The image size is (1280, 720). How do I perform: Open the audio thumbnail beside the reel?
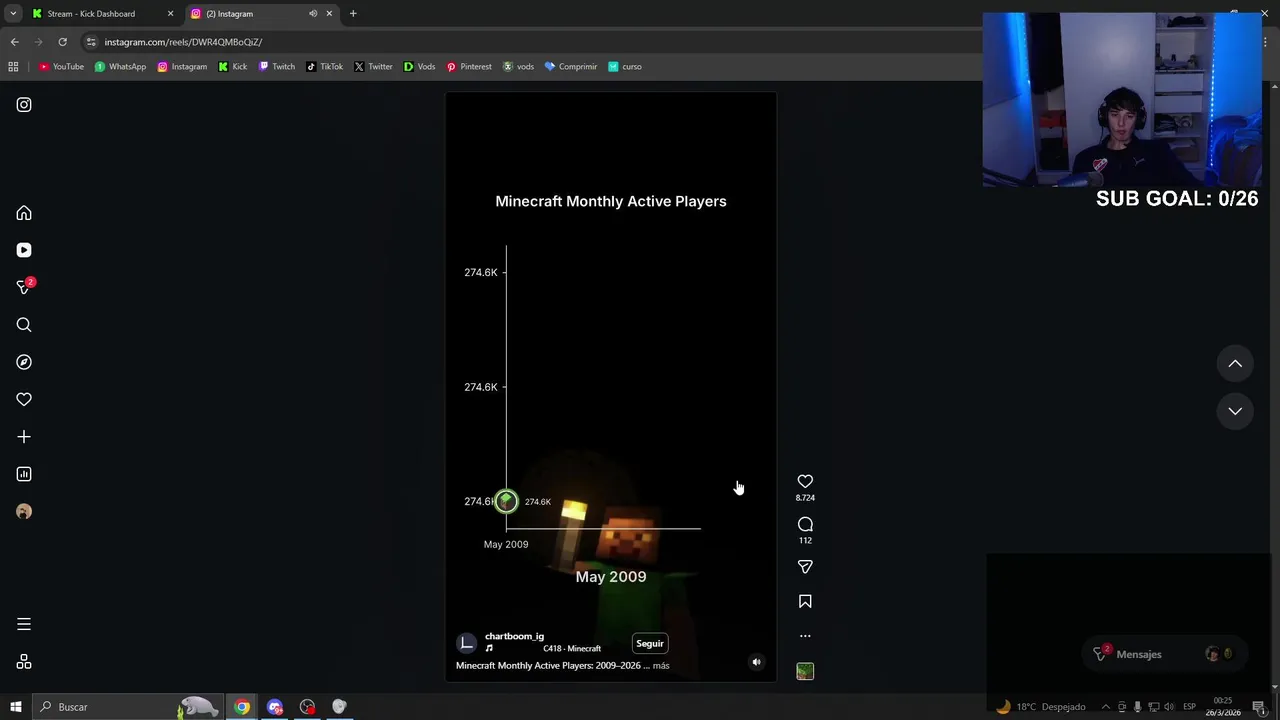tap(805, 672)
